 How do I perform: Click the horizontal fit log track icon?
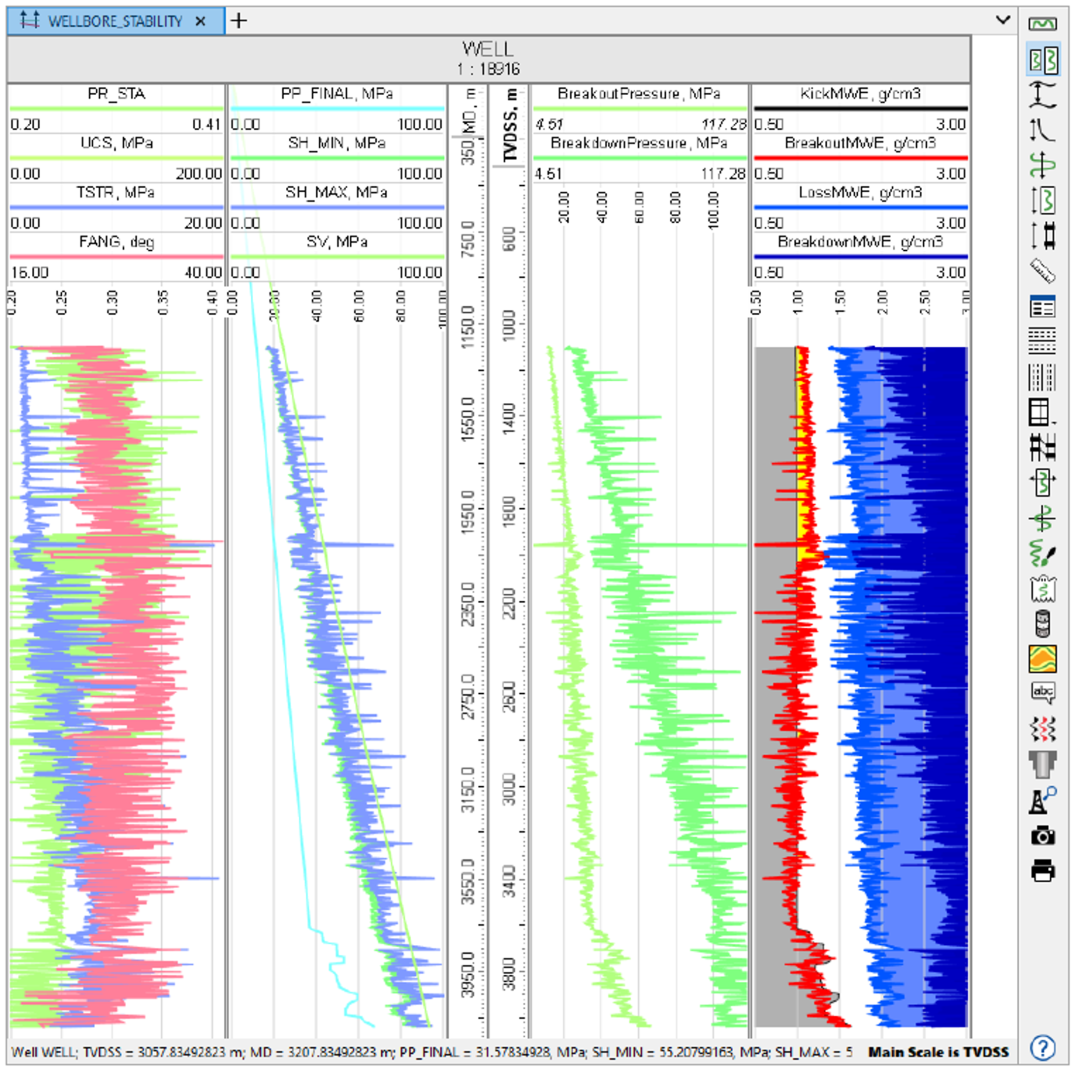1042,483
